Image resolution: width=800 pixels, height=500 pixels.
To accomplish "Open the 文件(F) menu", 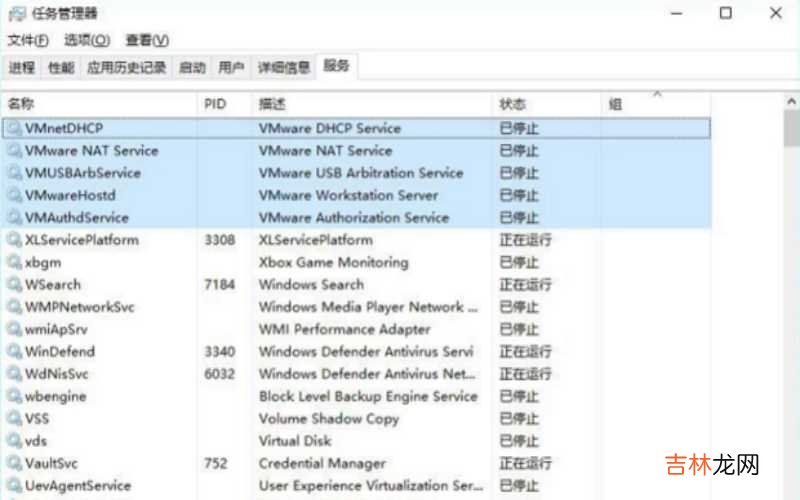I will tap(28, 40).
